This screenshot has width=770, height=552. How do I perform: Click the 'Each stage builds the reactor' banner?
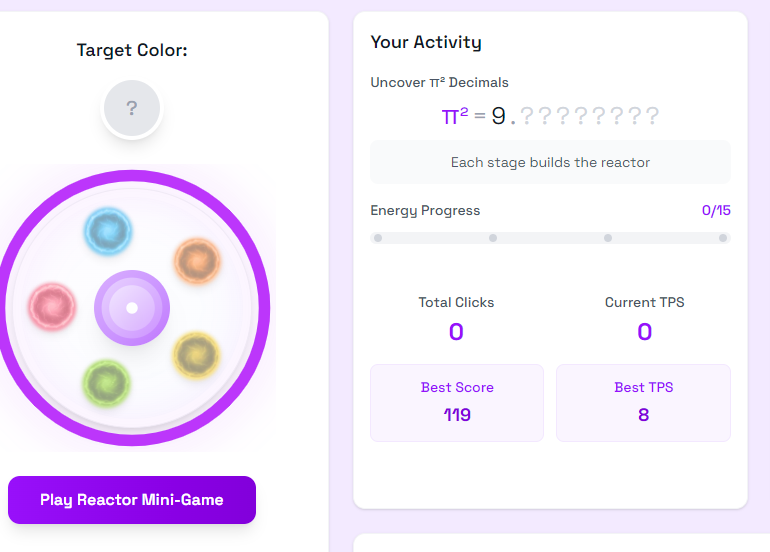(x=550, y=163)
